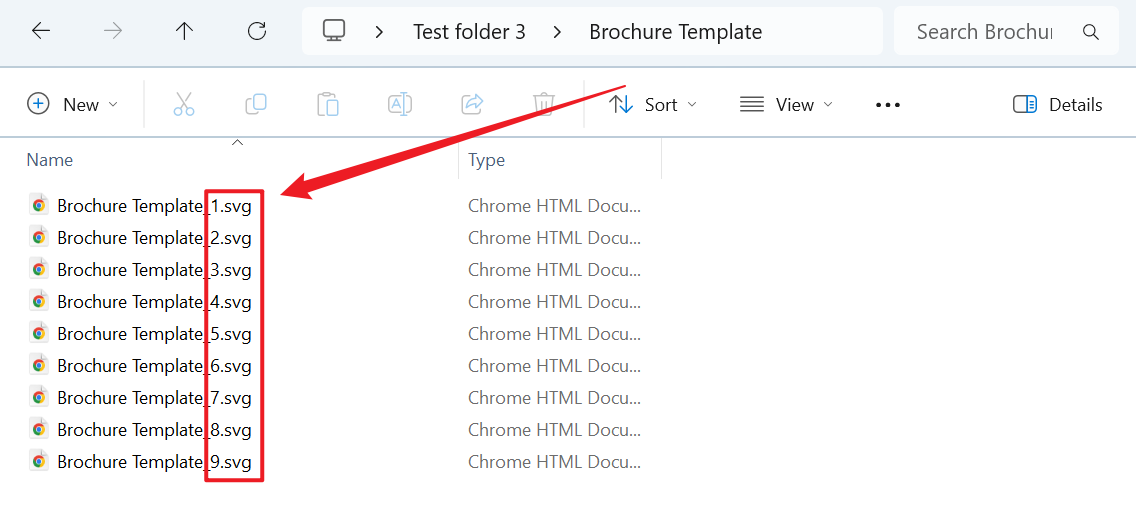
Task: Click the Cut scissors icon
Action: pos(184,104)
